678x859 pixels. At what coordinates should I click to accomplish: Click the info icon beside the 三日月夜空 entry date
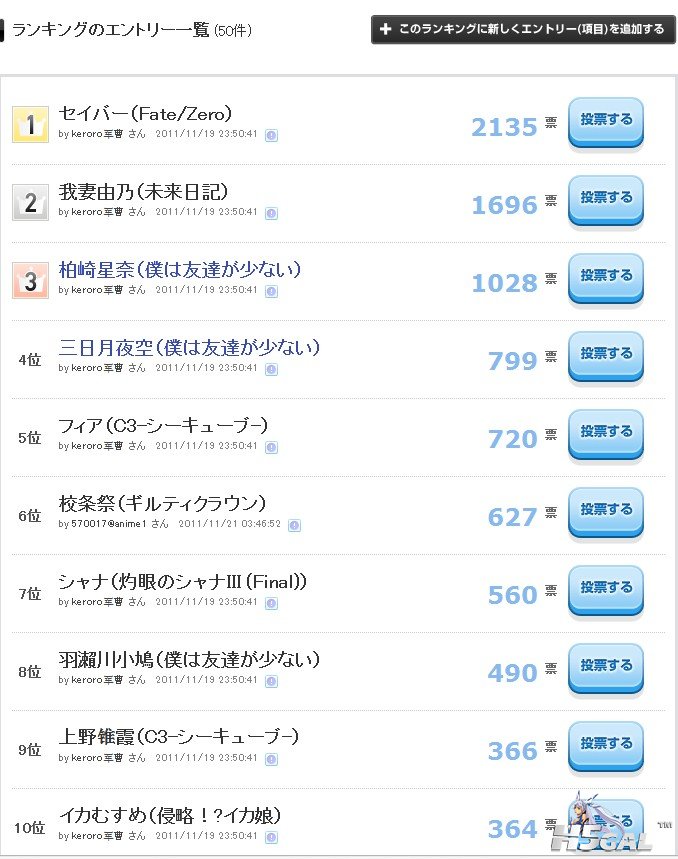[x=271, y=368]
